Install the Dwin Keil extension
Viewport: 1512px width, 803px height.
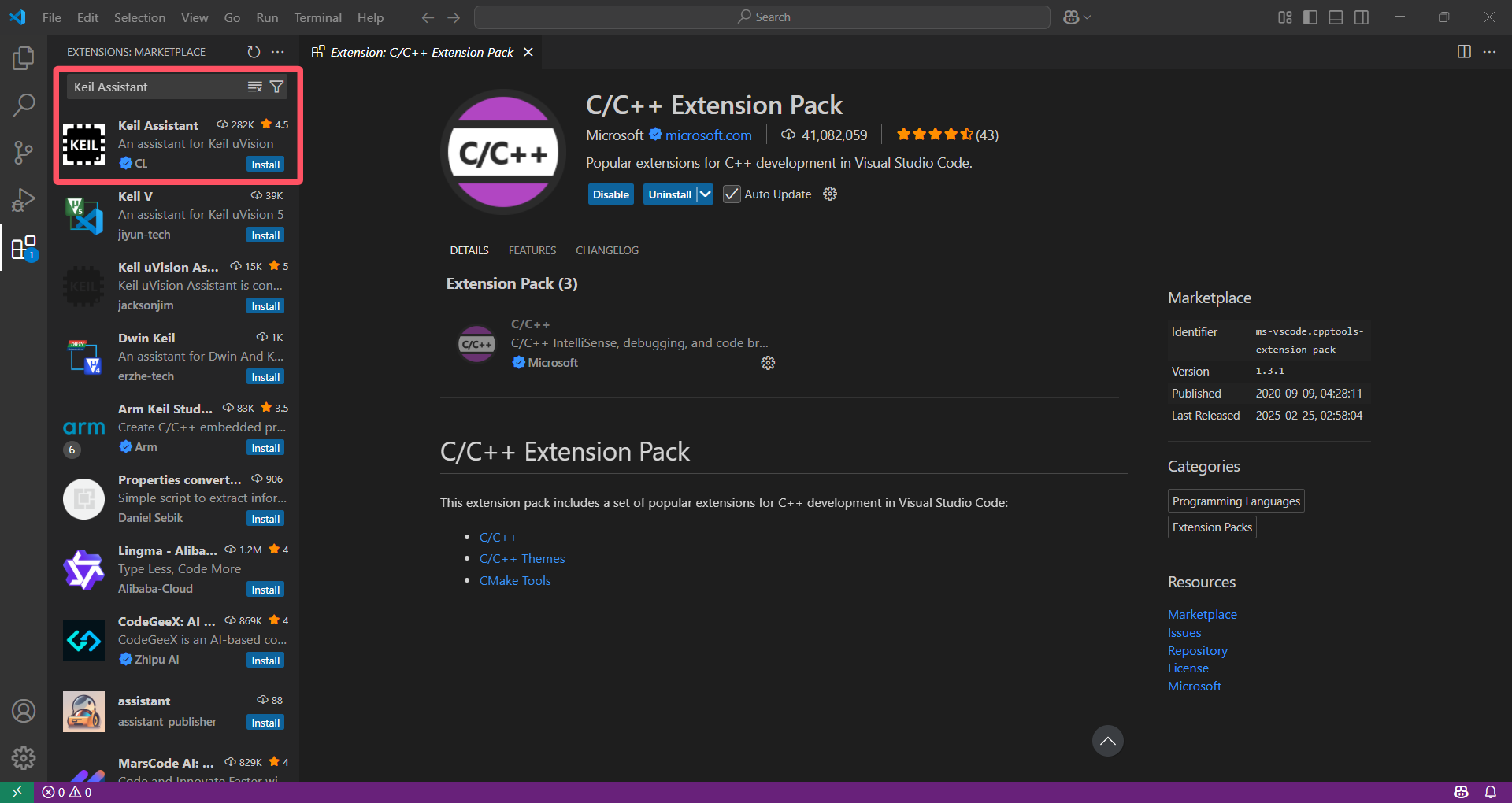(265, 377)
